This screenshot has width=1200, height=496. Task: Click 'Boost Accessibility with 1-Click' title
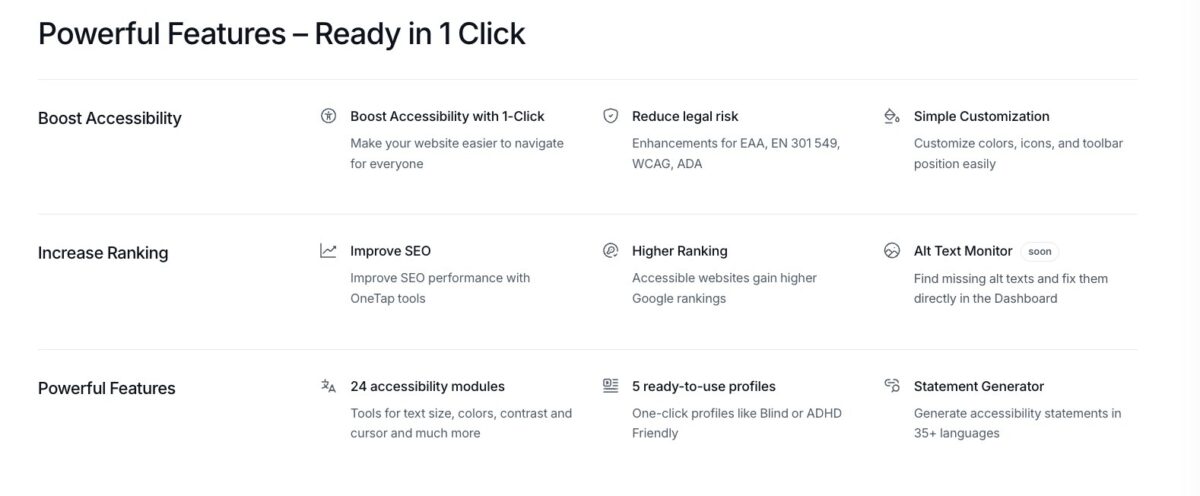pyautogui.click(x=447, y=116)
